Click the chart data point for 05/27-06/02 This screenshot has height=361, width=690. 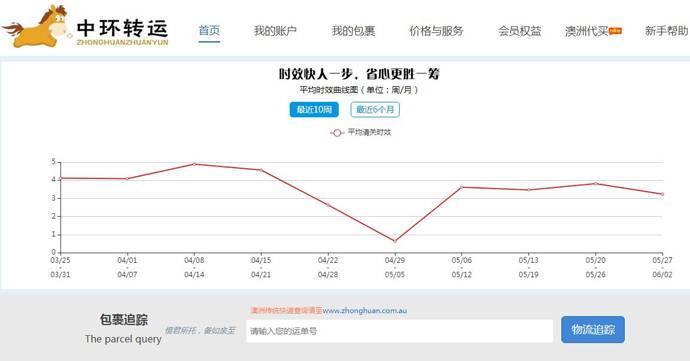coord(662,194)
